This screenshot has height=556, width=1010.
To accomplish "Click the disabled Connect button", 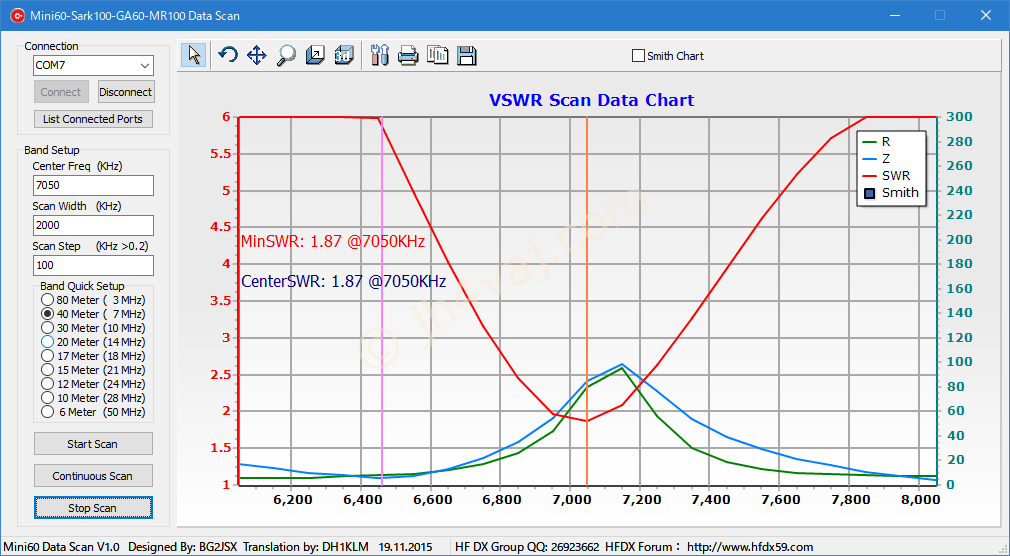I will click(61, 92).
